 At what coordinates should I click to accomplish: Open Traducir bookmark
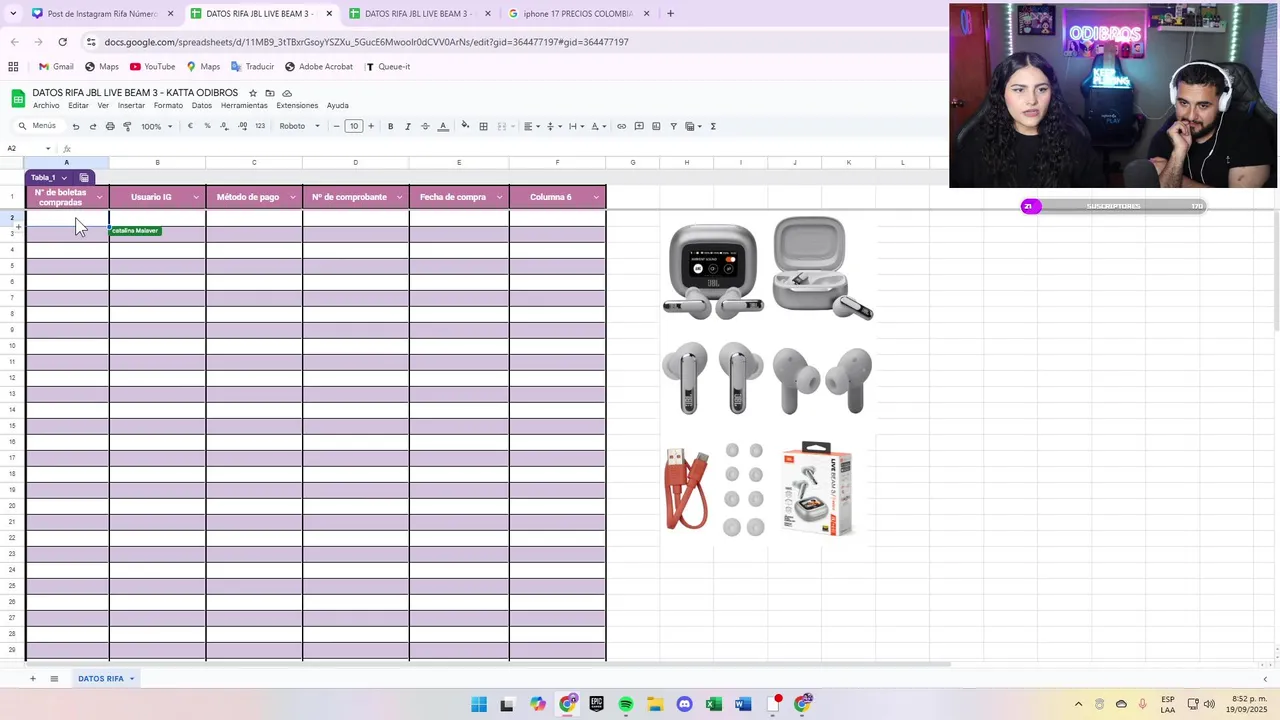point(252,67)
